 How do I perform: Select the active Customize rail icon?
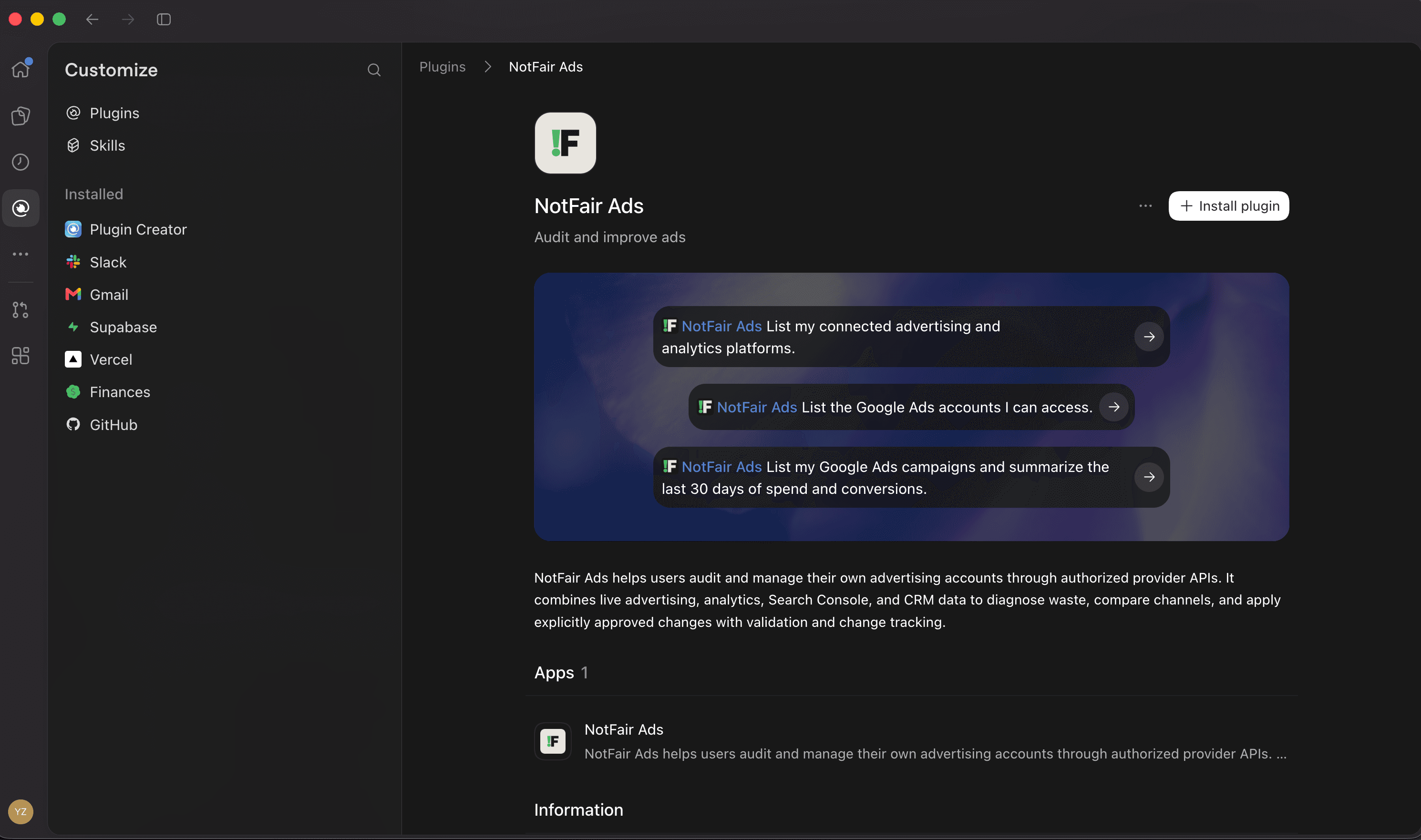[x=21, y=208]
